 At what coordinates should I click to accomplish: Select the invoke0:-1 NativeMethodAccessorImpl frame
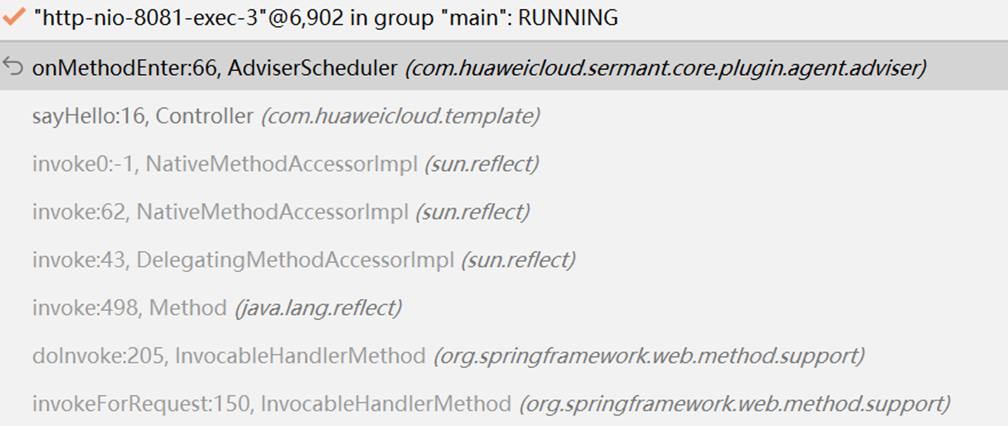click(225, 164)
